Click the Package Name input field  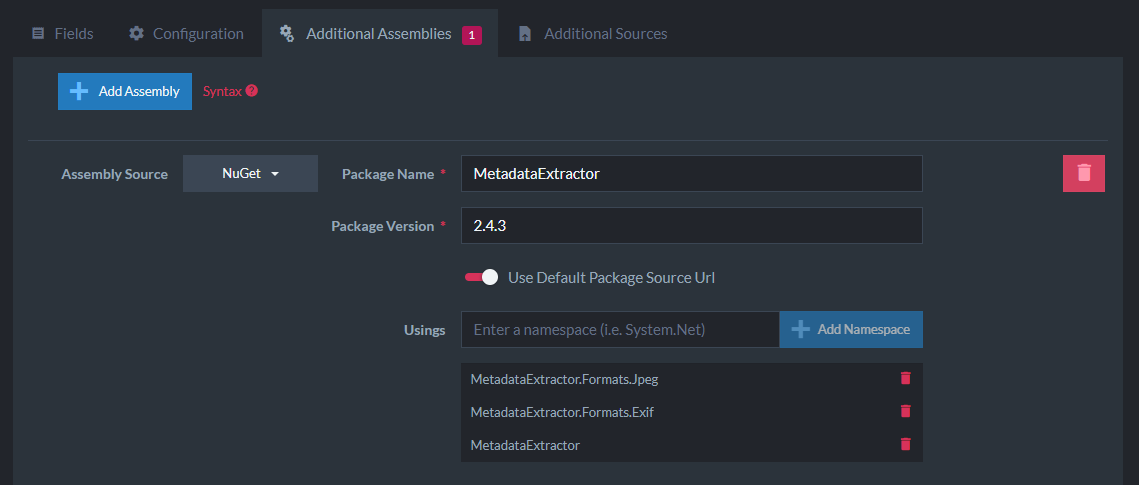point(691,173)
